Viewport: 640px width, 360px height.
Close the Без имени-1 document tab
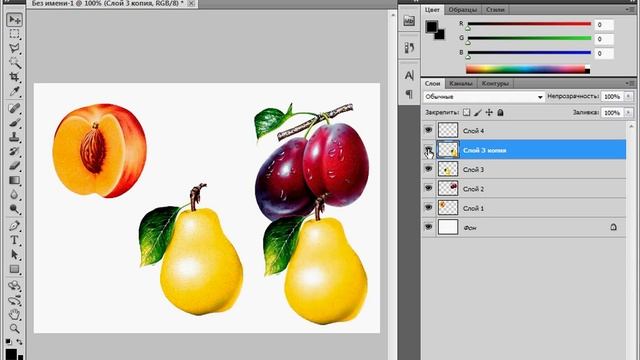pyautogui.click(x=191, y=3)
